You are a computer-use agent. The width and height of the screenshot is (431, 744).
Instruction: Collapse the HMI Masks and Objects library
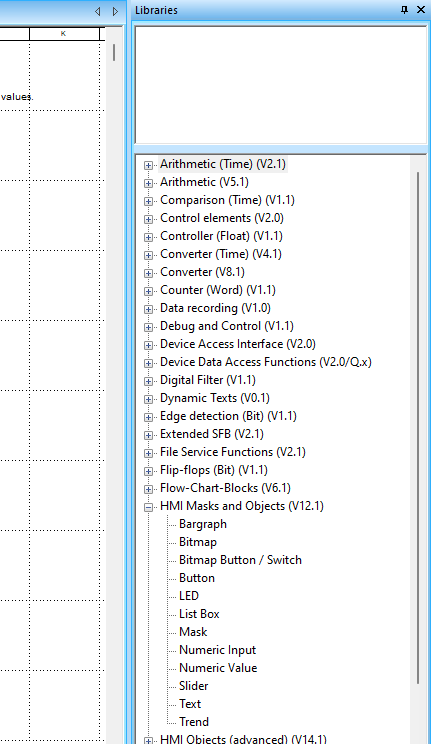[x=148, y=507]
